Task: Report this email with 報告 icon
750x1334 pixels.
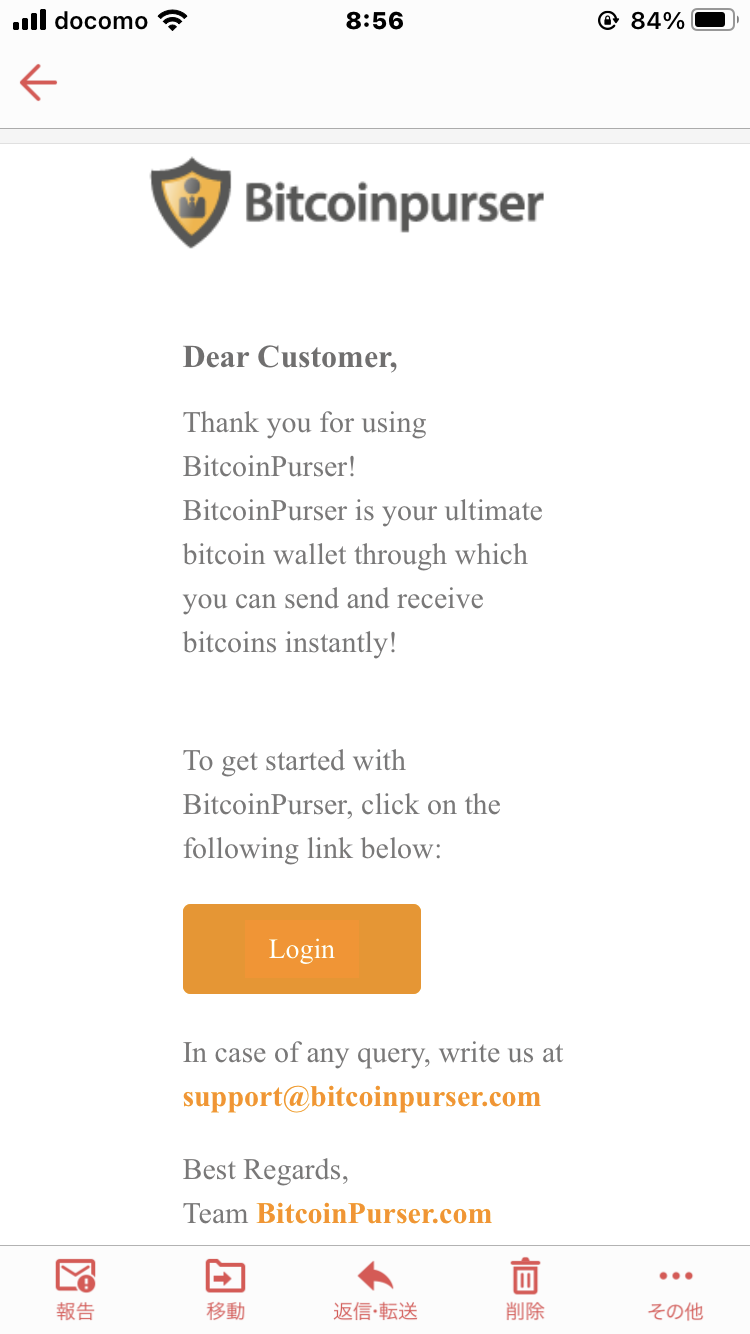Action: coord(75,1276)
